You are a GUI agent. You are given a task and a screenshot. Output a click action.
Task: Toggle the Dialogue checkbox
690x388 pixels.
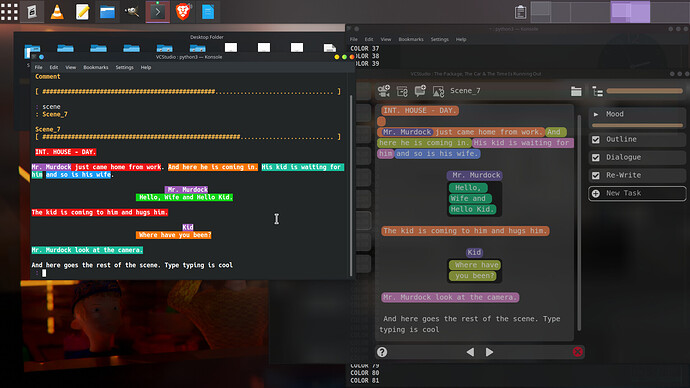click(596, 157)
